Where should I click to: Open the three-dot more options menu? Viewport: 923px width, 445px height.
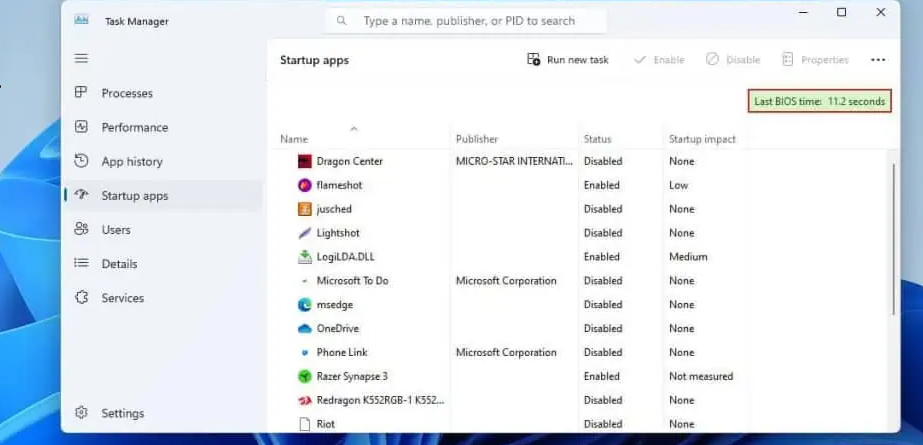pos(877,60)
